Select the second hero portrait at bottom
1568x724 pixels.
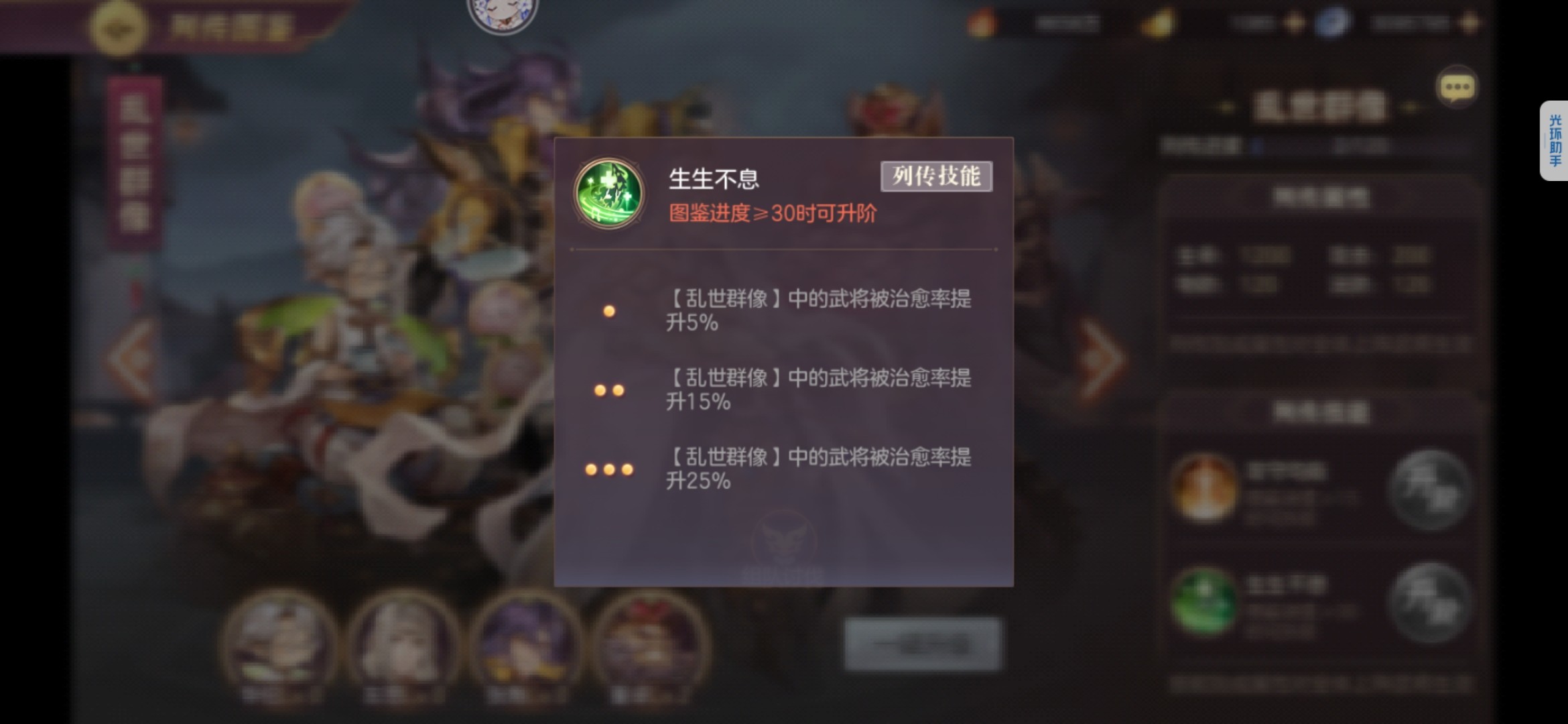click(x=402, y=647)
